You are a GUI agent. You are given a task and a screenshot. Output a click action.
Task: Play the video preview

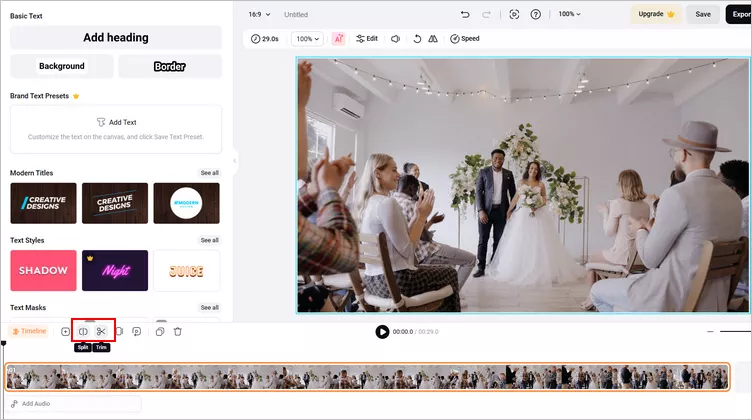(382, 332)
